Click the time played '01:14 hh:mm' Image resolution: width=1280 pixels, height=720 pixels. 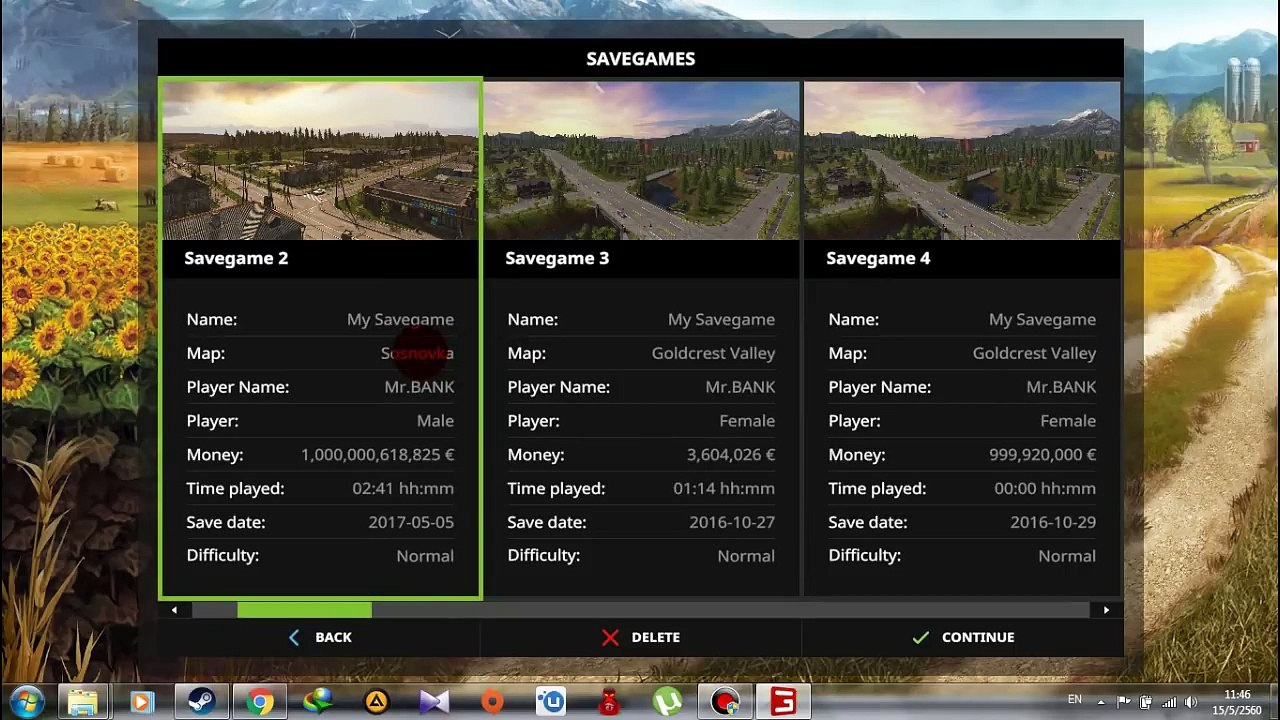[724, 489]
